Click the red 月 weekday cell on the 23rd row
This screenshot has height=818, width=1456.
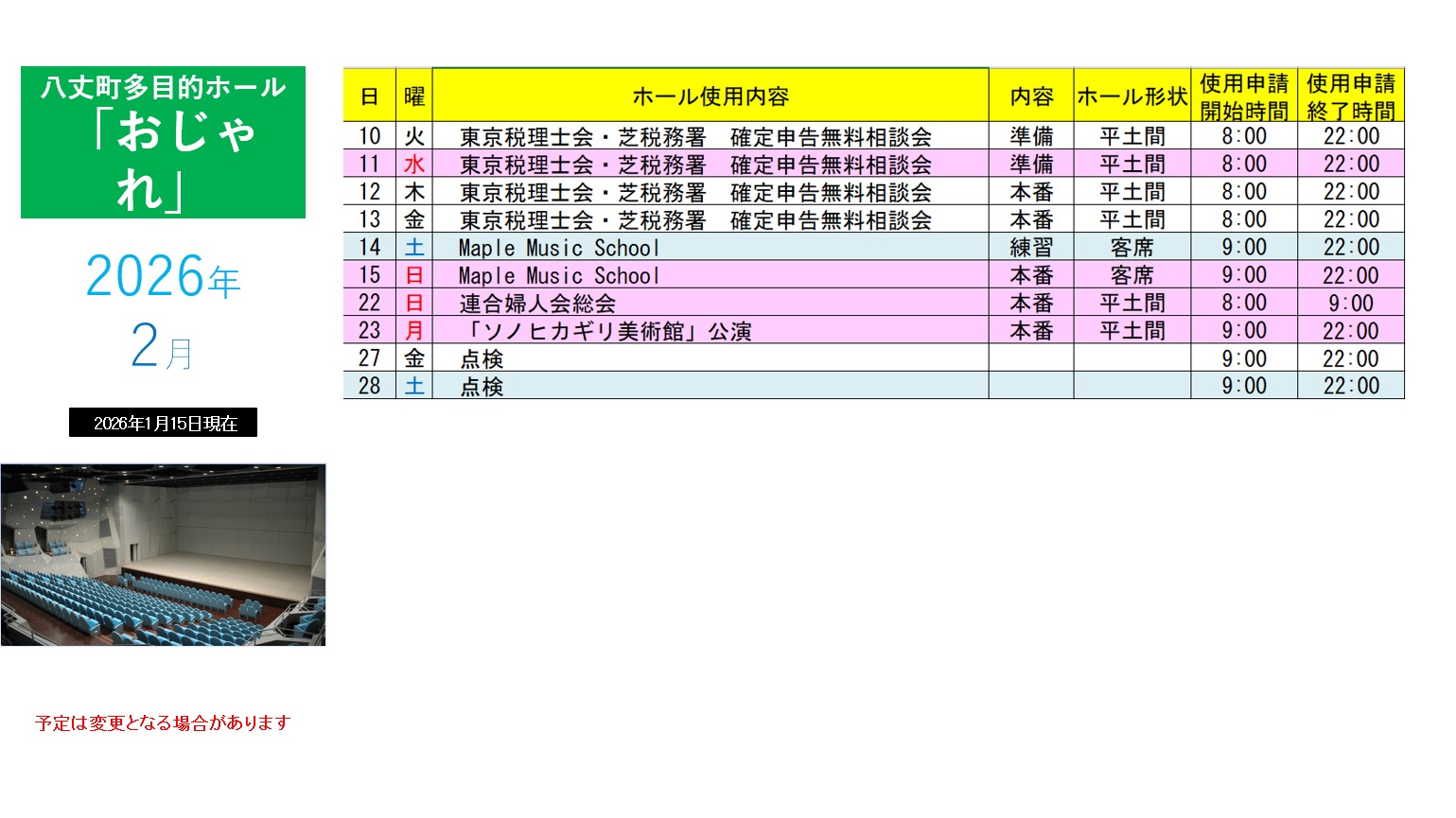coord(414,331)
